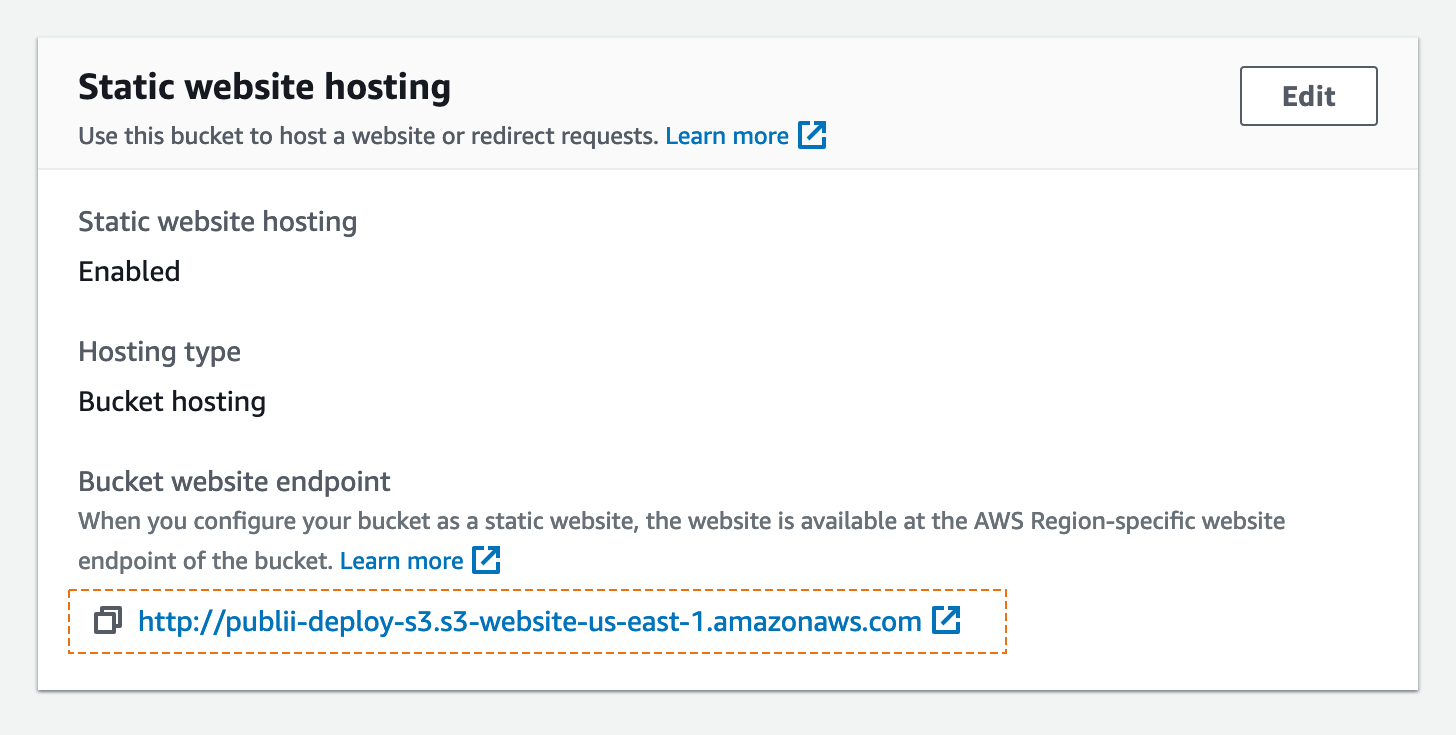Click the Bucket website endpoint label

[x=234, y=481]
